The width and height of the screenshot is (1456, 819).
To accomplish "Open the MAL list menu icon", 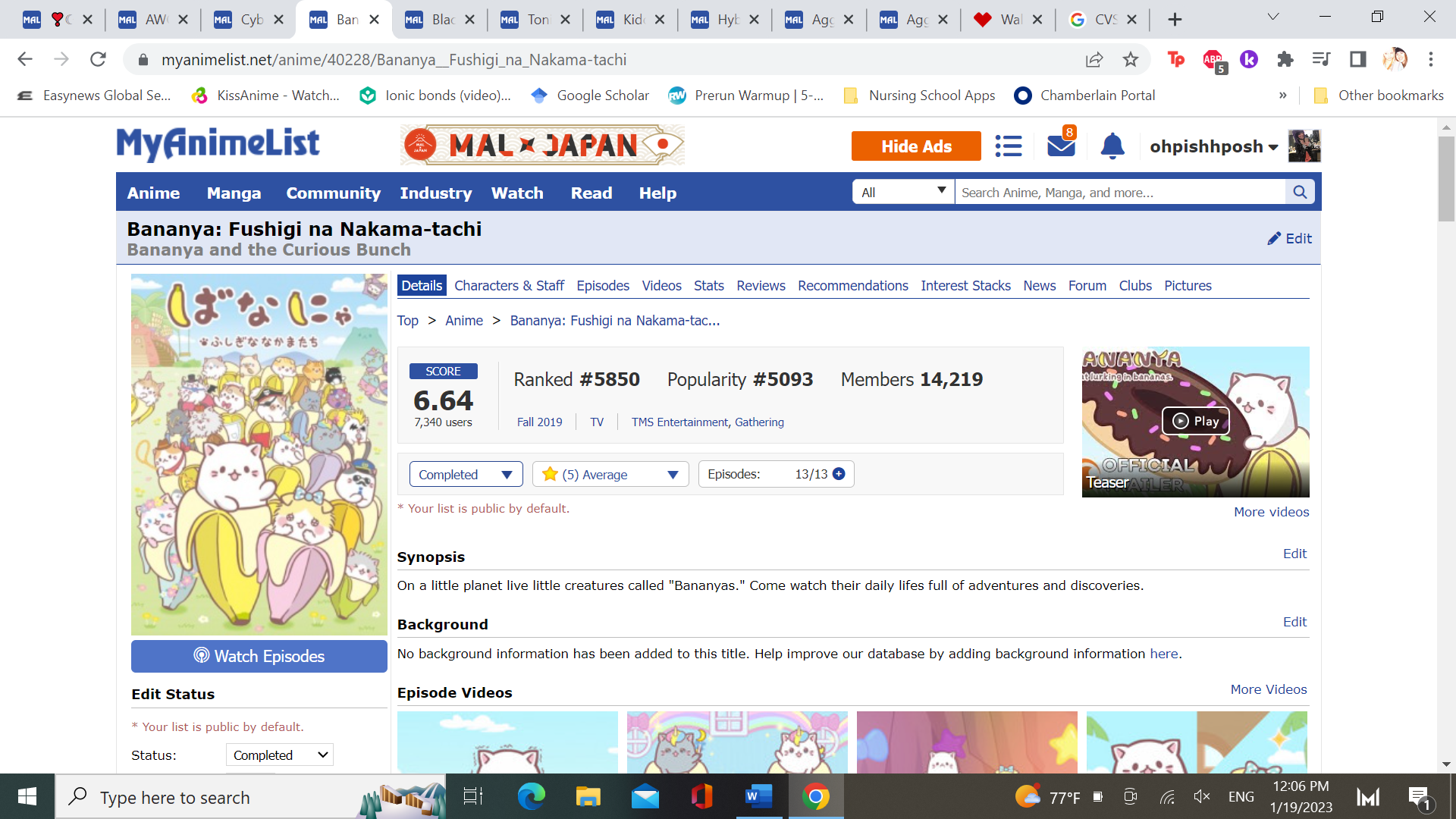I will [x=1008, y=146].
